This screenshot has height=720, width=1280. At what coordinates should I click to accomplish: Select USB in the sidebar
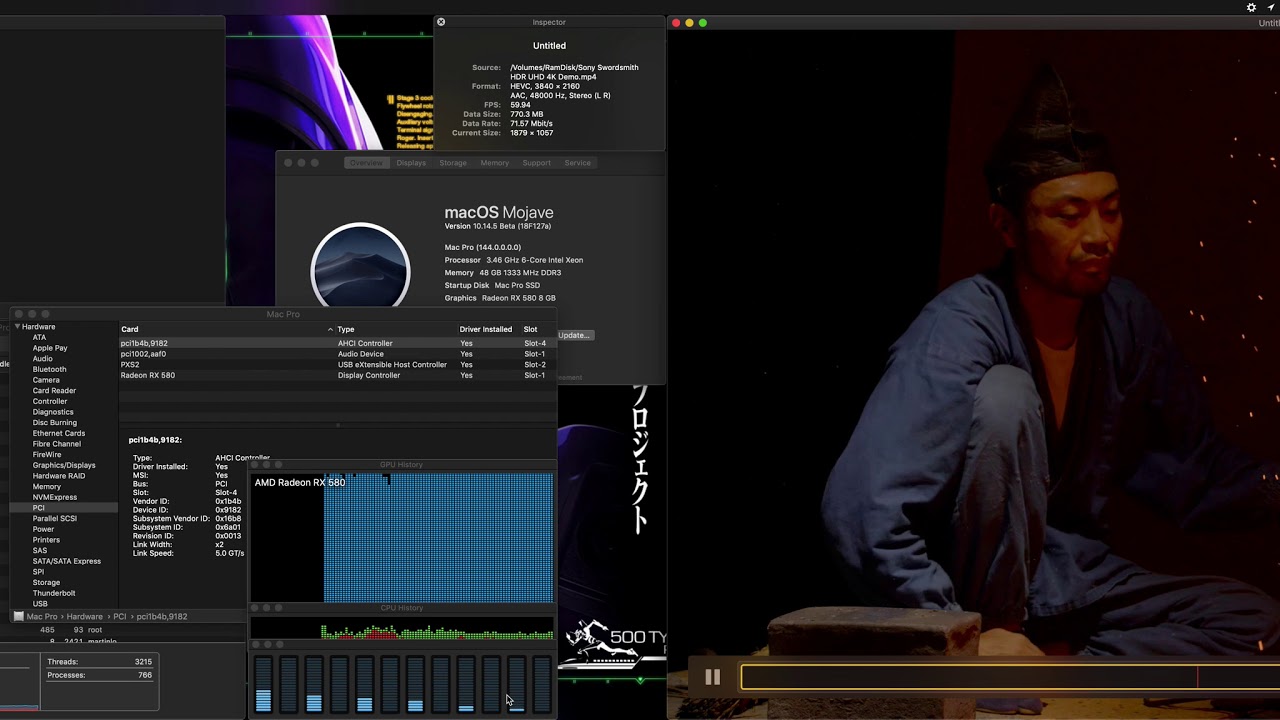click(x=40, y=604)
